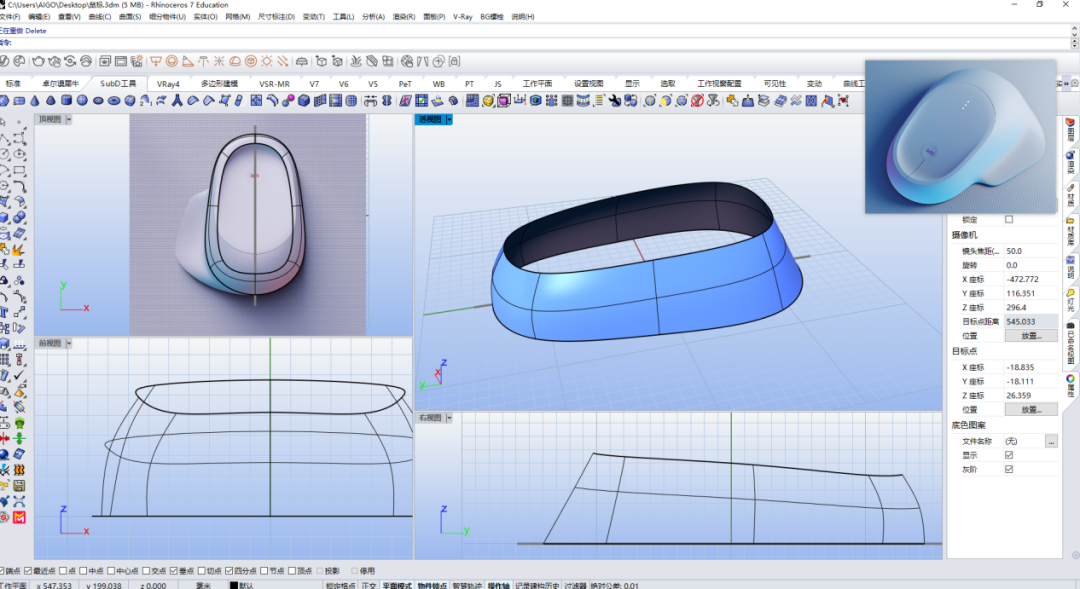Screen dimensions: 1080x589
Task: Toggle the 顶点 osnap checkbox
Action: click(291, 570)
